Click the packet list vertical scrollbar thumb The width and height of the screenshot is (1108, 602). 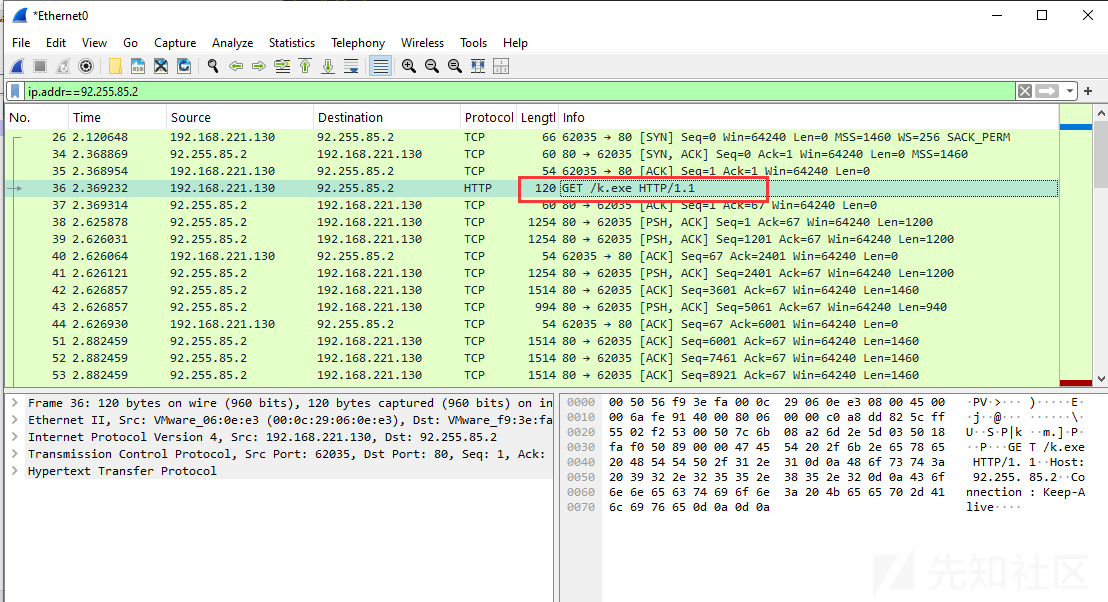click(1101, 155)
